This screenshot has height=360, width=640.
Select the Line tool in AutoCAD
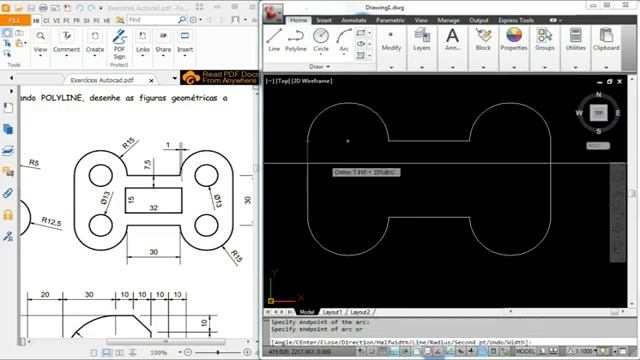coord(274,40)
